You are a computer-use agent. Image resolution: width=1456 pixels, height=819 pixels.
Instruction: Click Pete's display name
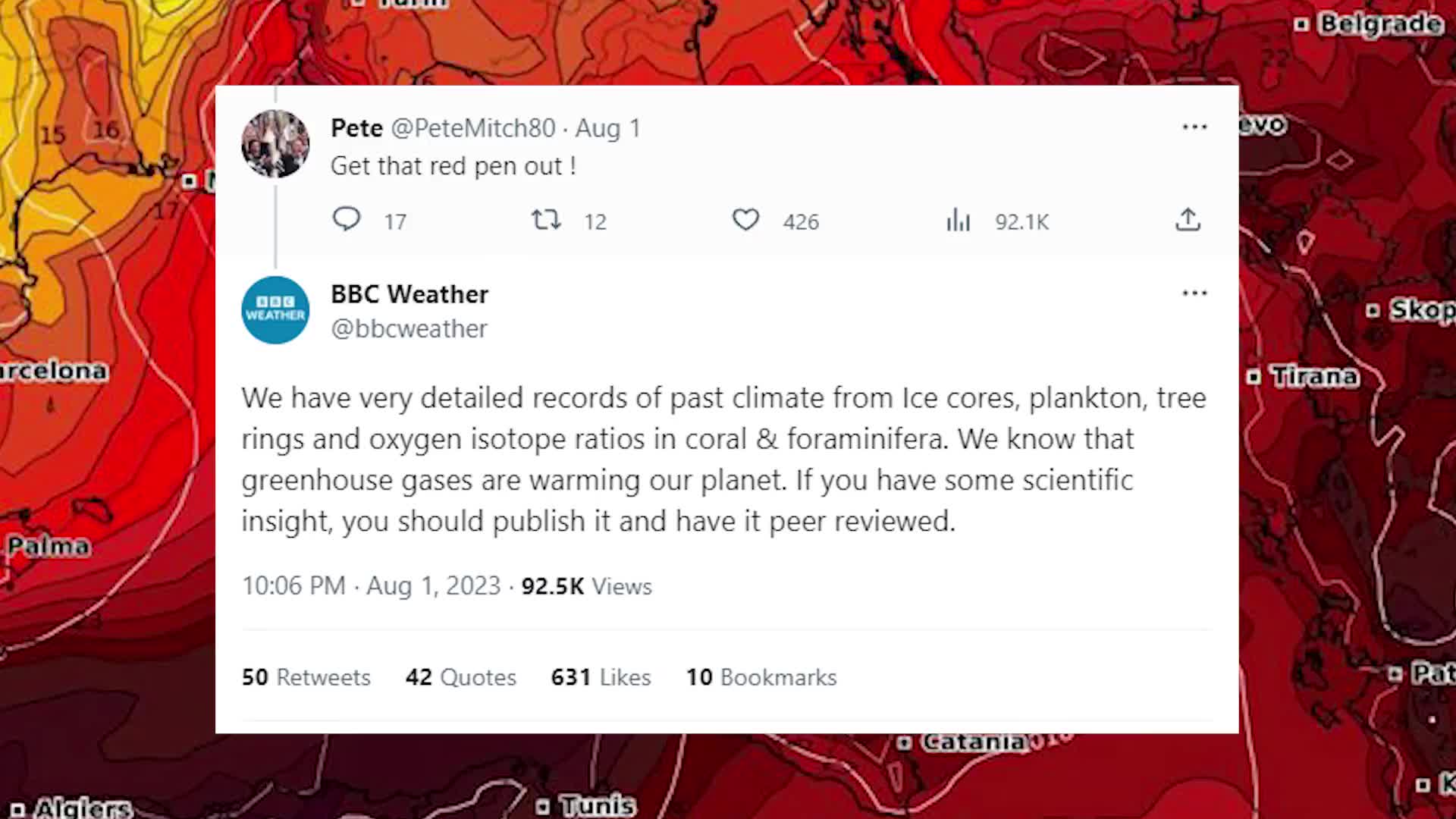click(356, 128)
